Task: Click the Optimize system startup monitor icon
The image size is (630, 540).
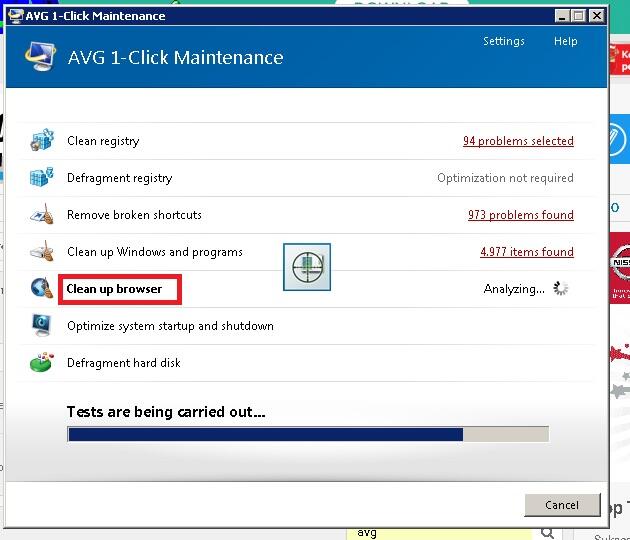Action: coord(42,325)
